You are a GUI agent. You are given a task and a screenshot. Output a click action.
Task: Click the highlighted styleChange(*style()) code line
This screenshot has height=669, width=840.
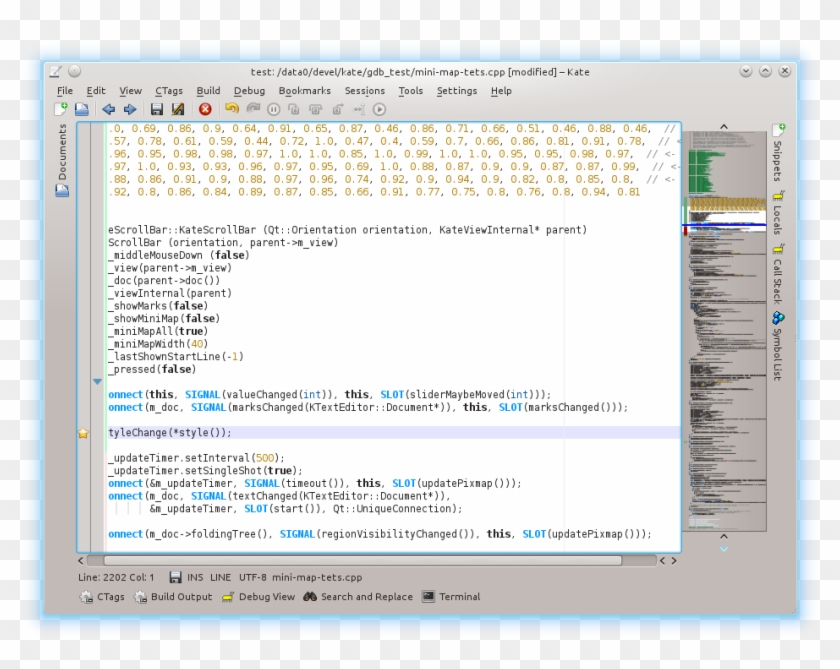(x=394, y=433)
